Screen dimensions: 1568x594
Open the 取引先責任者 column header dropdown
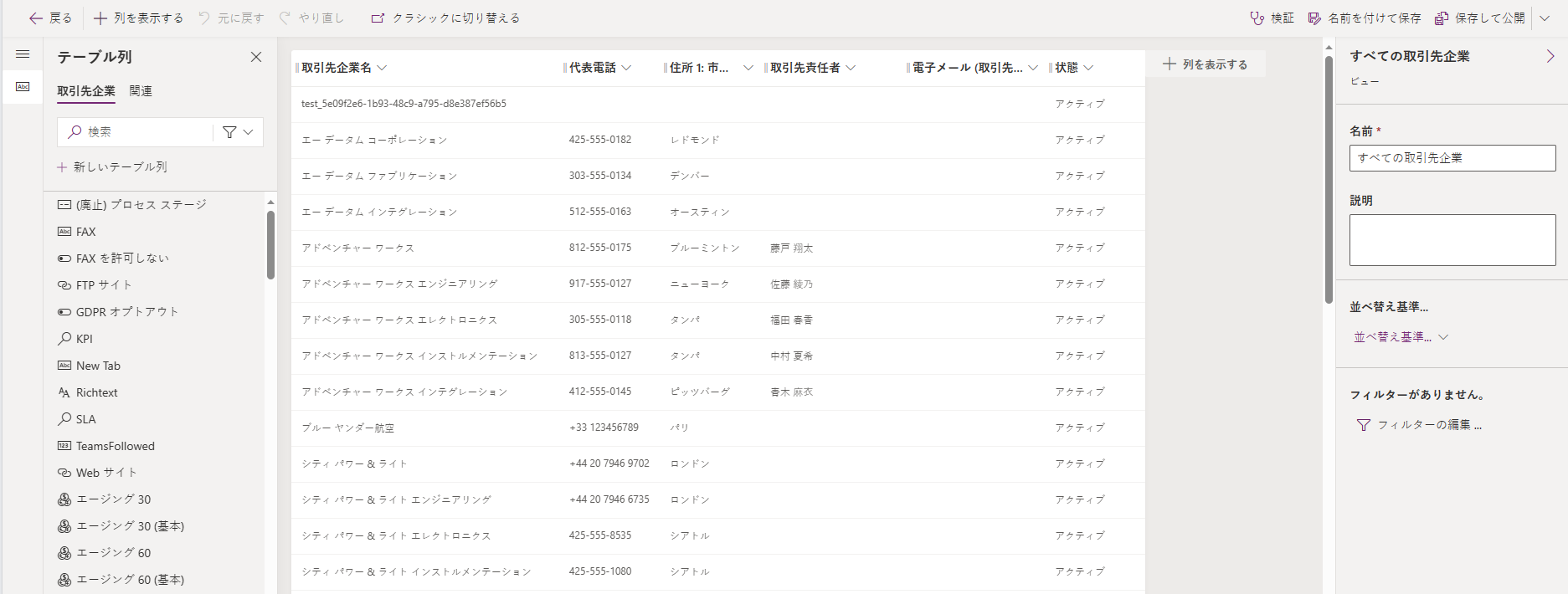(x=851, y=68)
